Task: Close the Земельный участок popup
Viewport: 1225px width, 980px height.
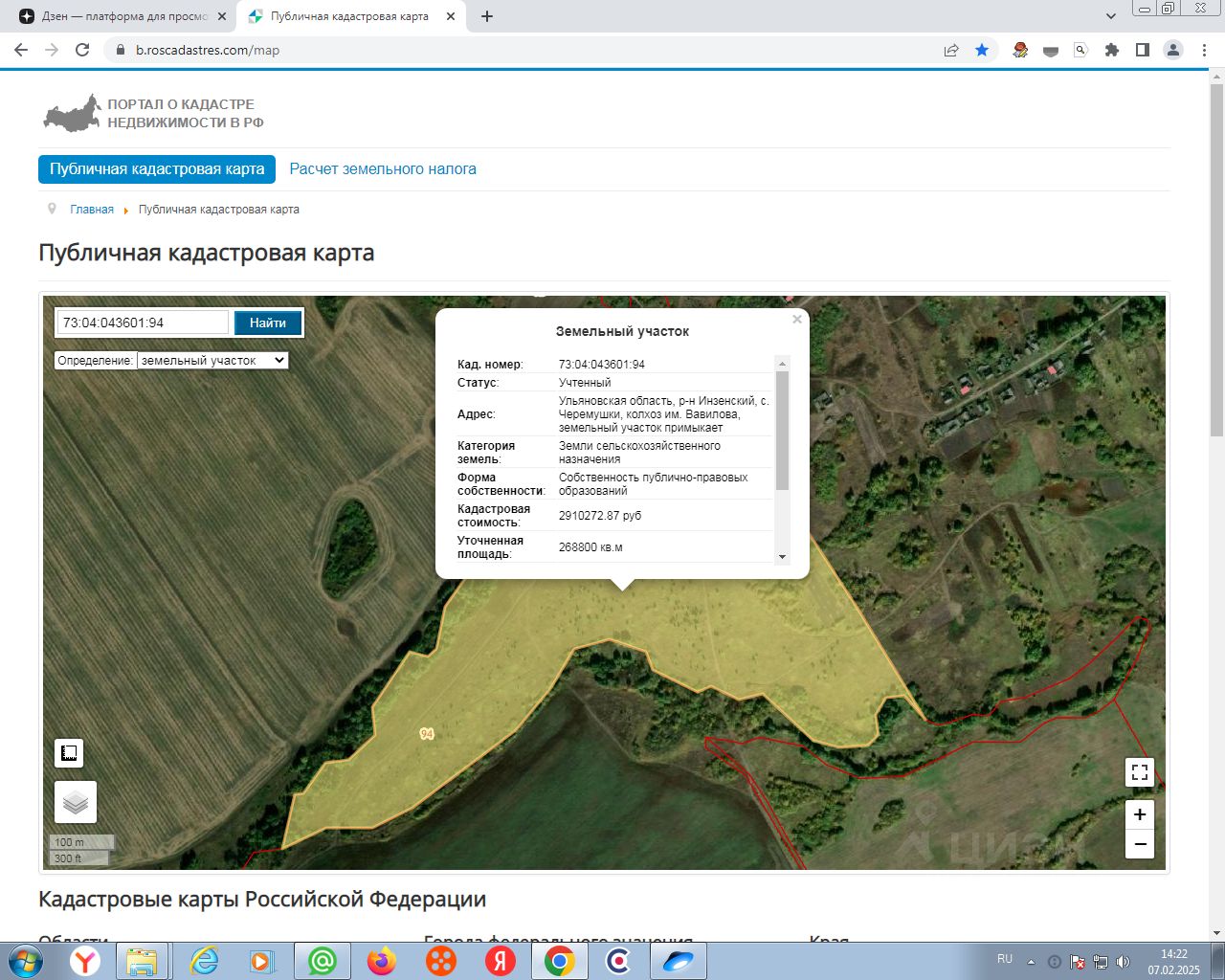Action: tap(797, 320)
